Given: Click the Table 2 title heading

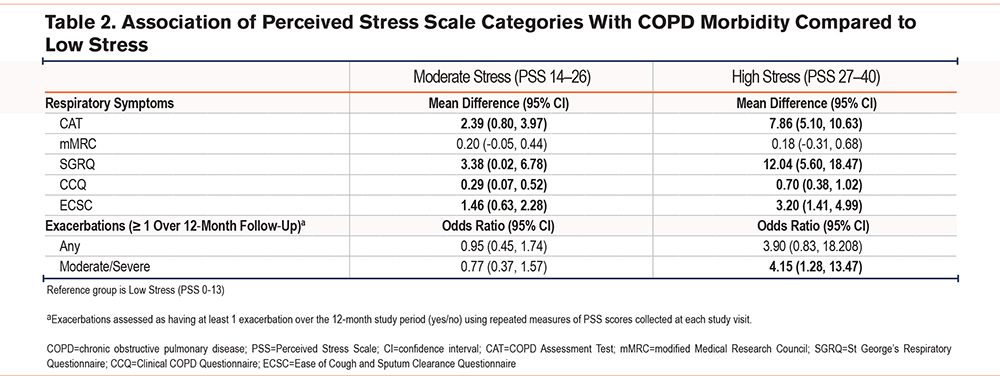Looking at the screenshot, I should point(480,34).
